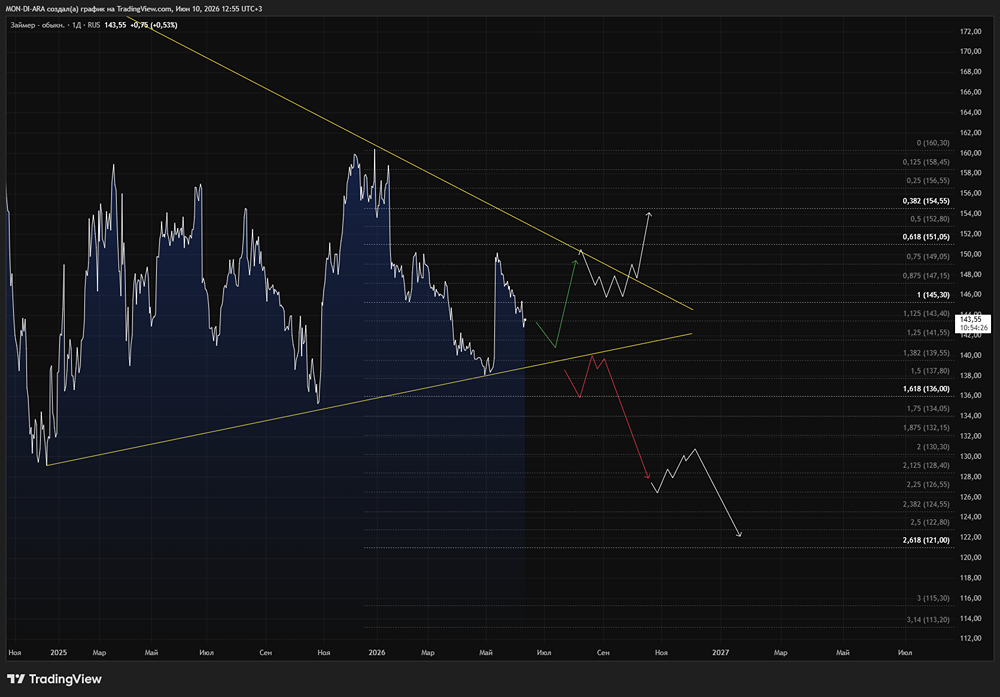Click the '166,00' price axis label

[x=971, y=92]
